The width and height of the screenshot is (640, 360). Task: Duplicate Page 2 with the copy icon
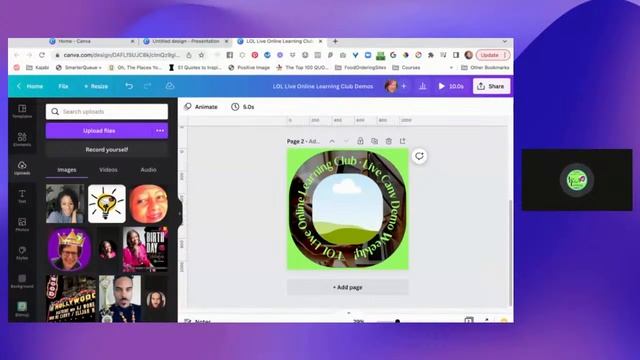pos(374,141)
